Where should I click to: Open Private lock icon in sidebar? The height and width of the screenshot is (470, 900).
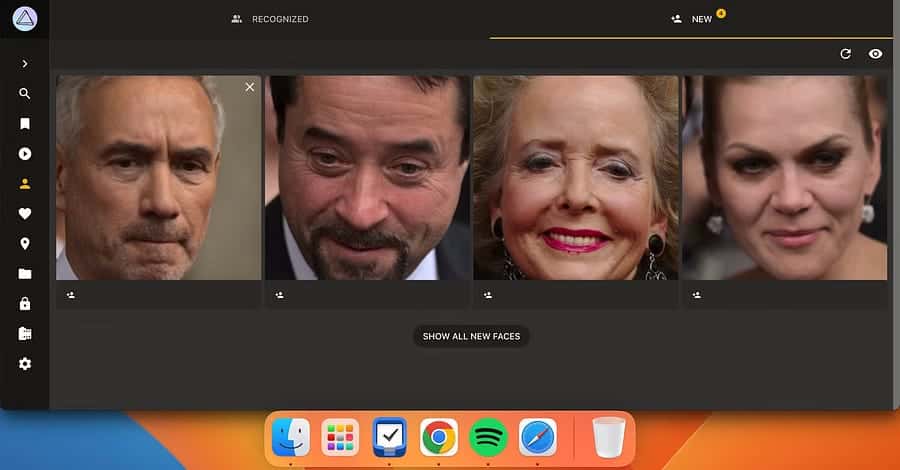[25, 304]
